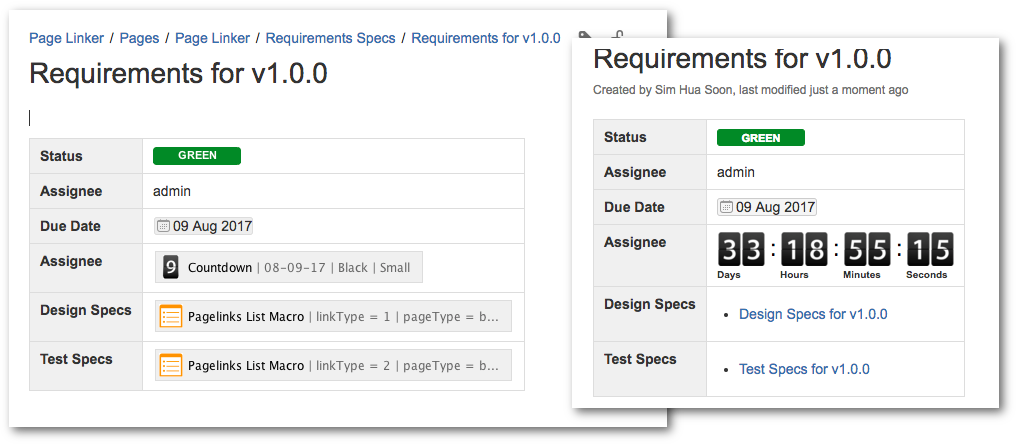Click the countdown Days flip digits
This screenshot has height=444, width=1016.
pos(743,248)
